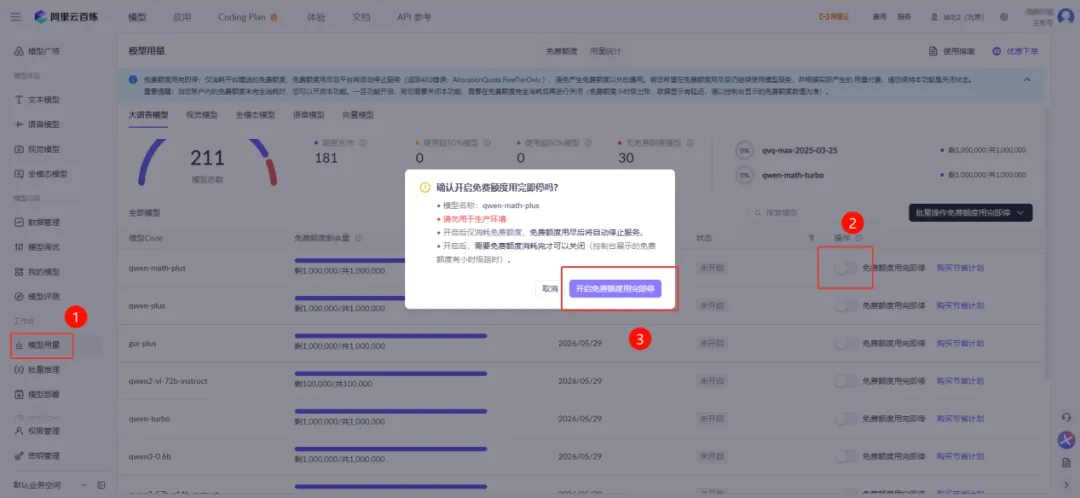This screenshot has width=1080, height=498.
Task: Expand the right-edge panel arrow at the bottom
Action: 1066,484
